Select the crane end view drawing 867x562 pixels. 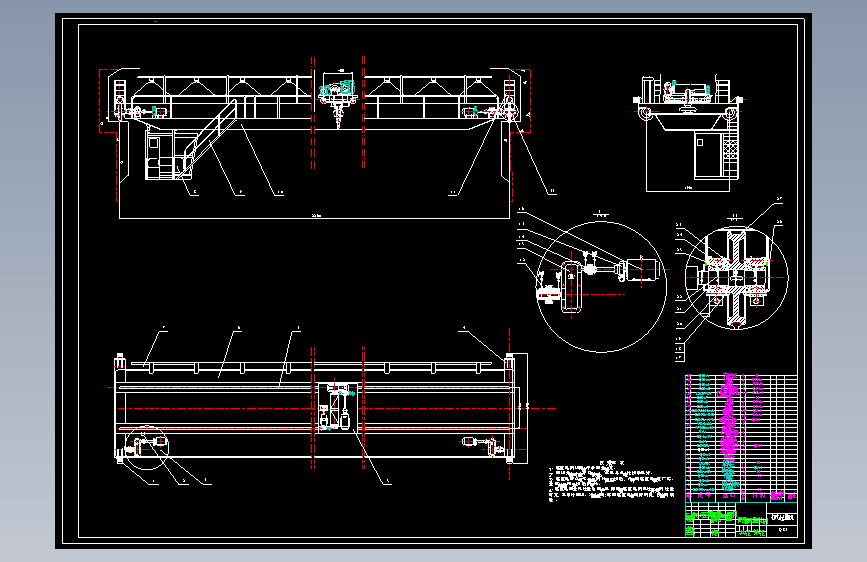pyautogui.click(x=689, y=134)
